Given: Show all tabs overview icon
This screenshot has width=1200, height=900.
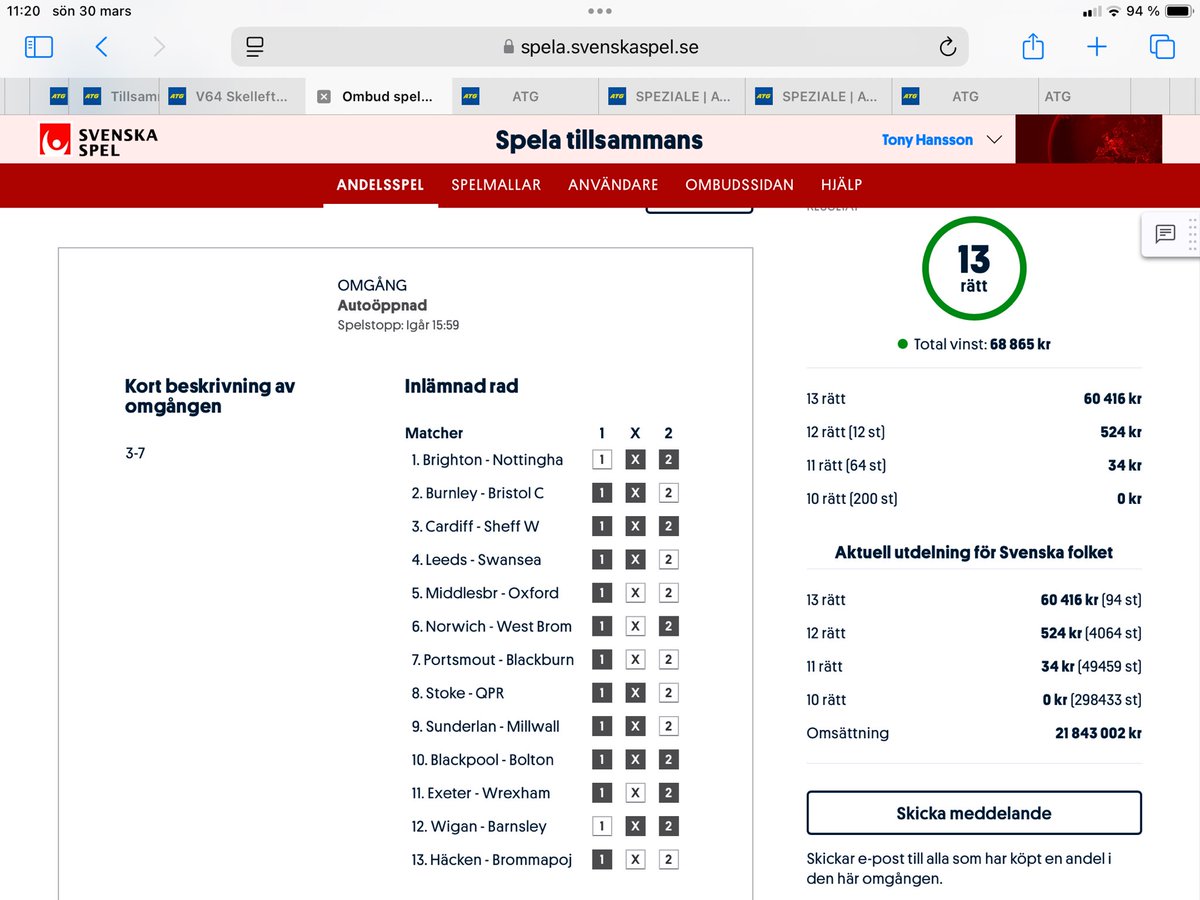Looking at the screenshot, I should 1162,47.
